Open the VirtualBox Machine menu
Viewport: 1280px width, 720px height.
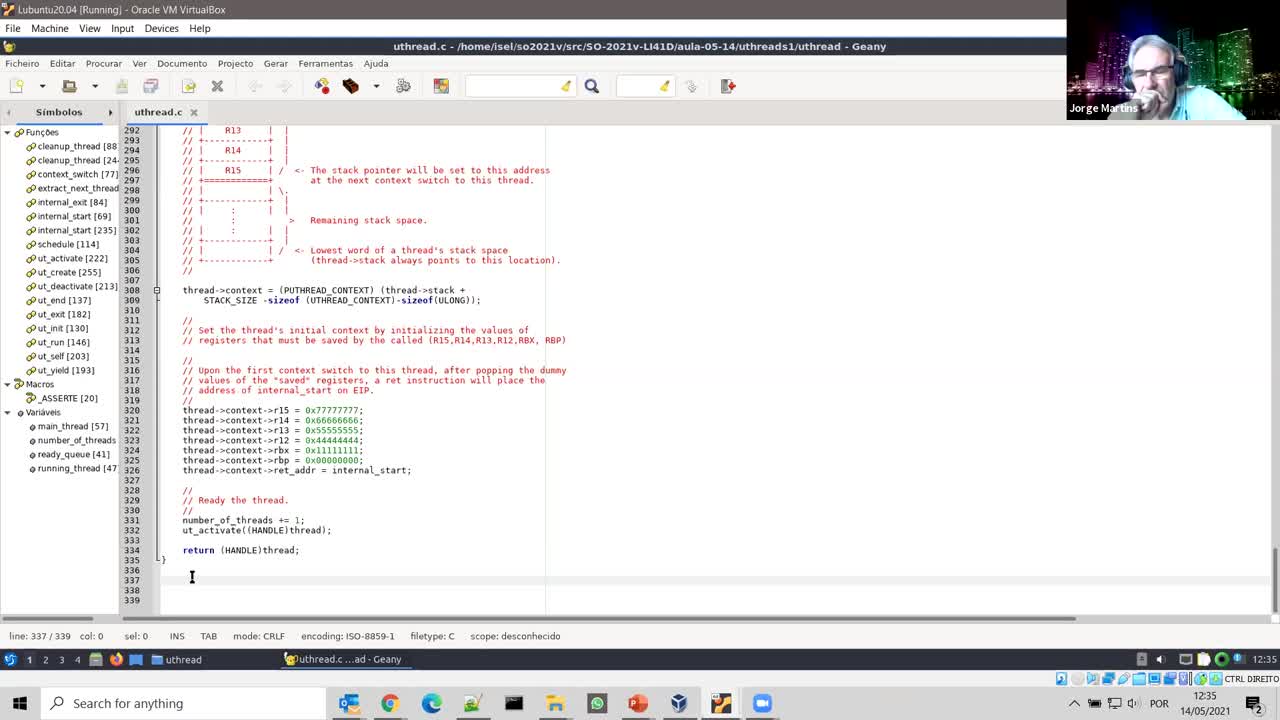[49, 28]
